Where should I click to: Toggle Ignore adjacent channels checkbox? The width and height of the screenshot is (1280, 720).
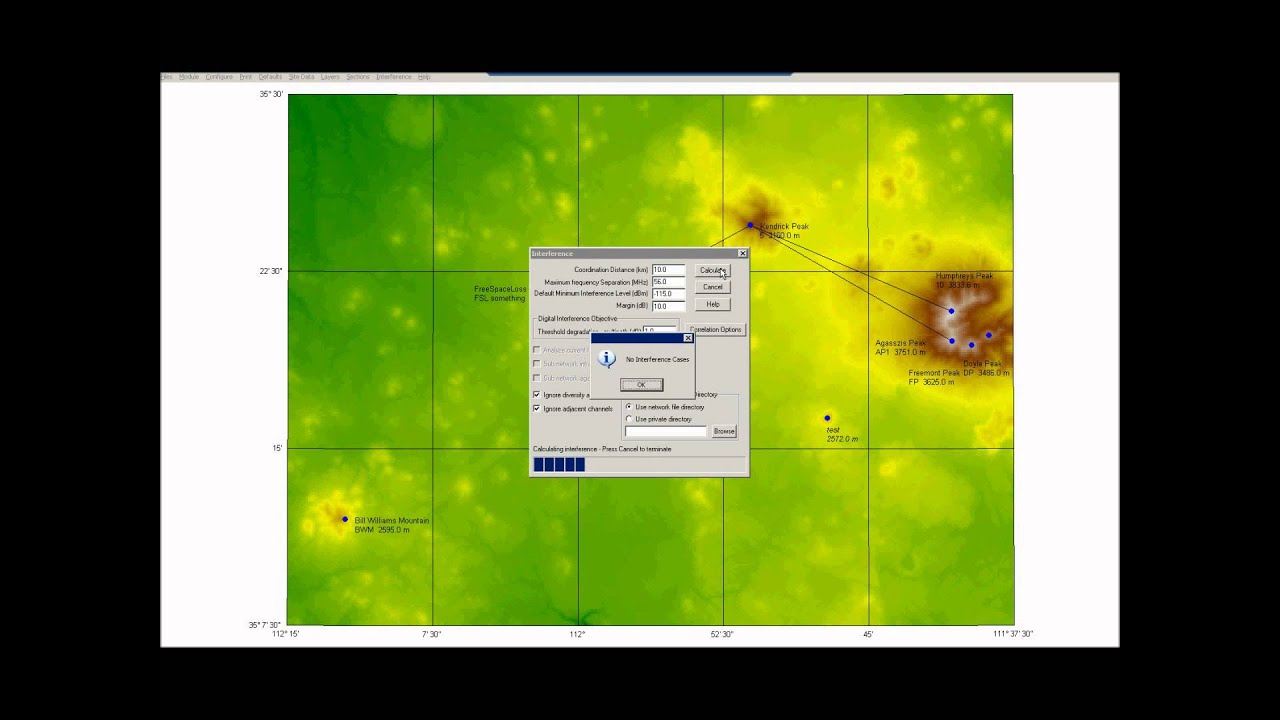tap(537, 408)
